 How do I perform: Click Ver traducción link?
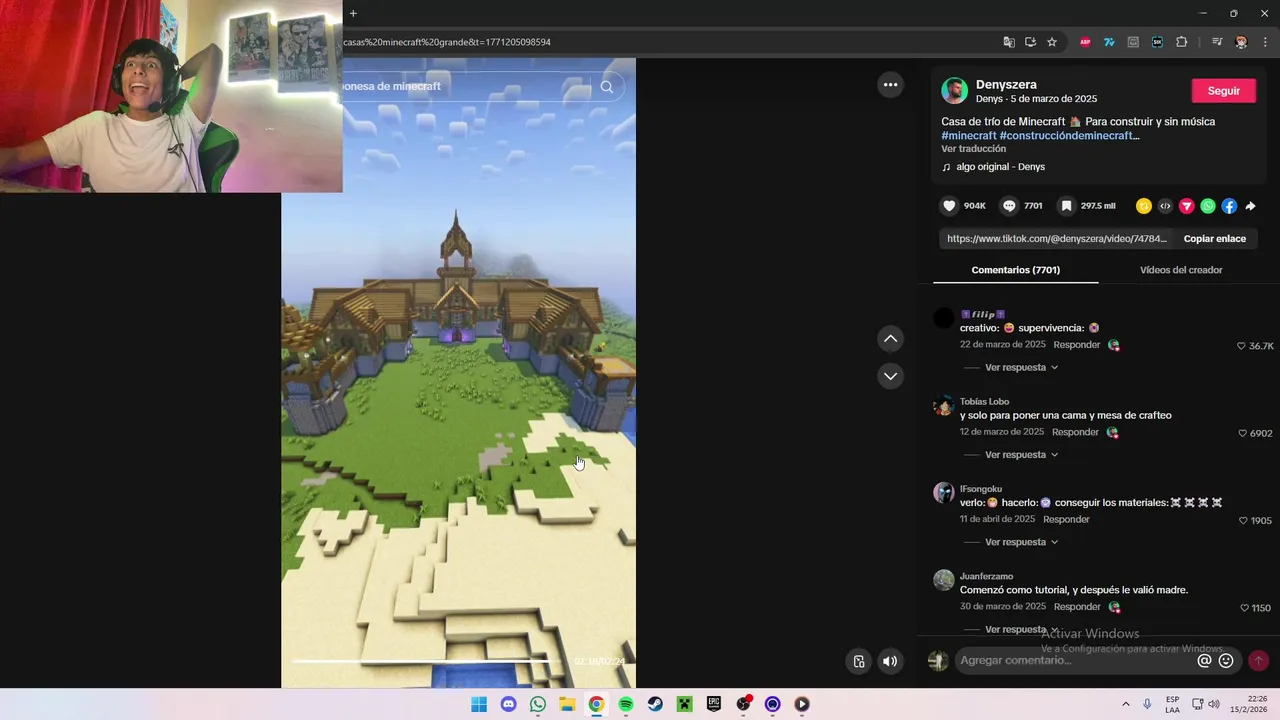click(973, 149)
